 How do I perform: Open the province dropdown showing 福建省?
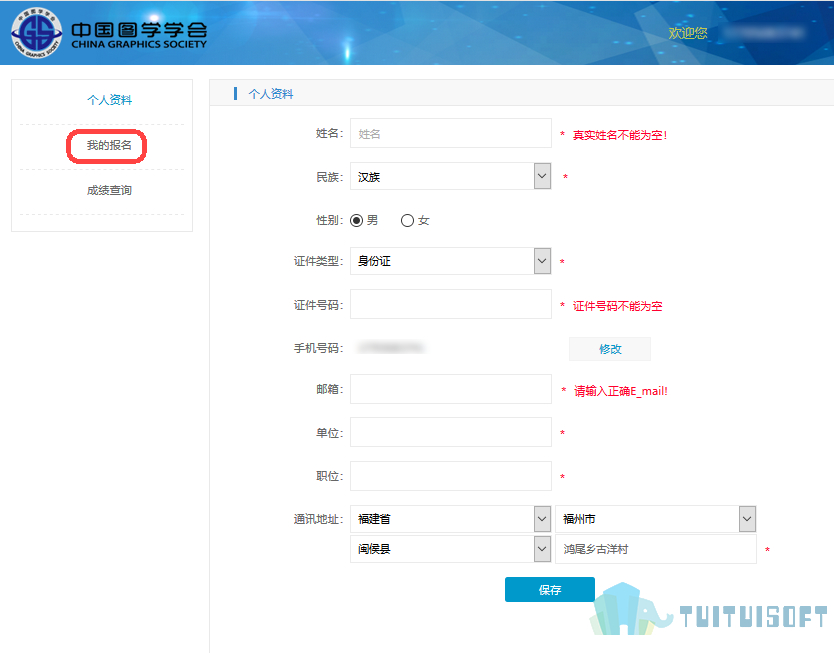pyautogui.click(x=451, y=519)
